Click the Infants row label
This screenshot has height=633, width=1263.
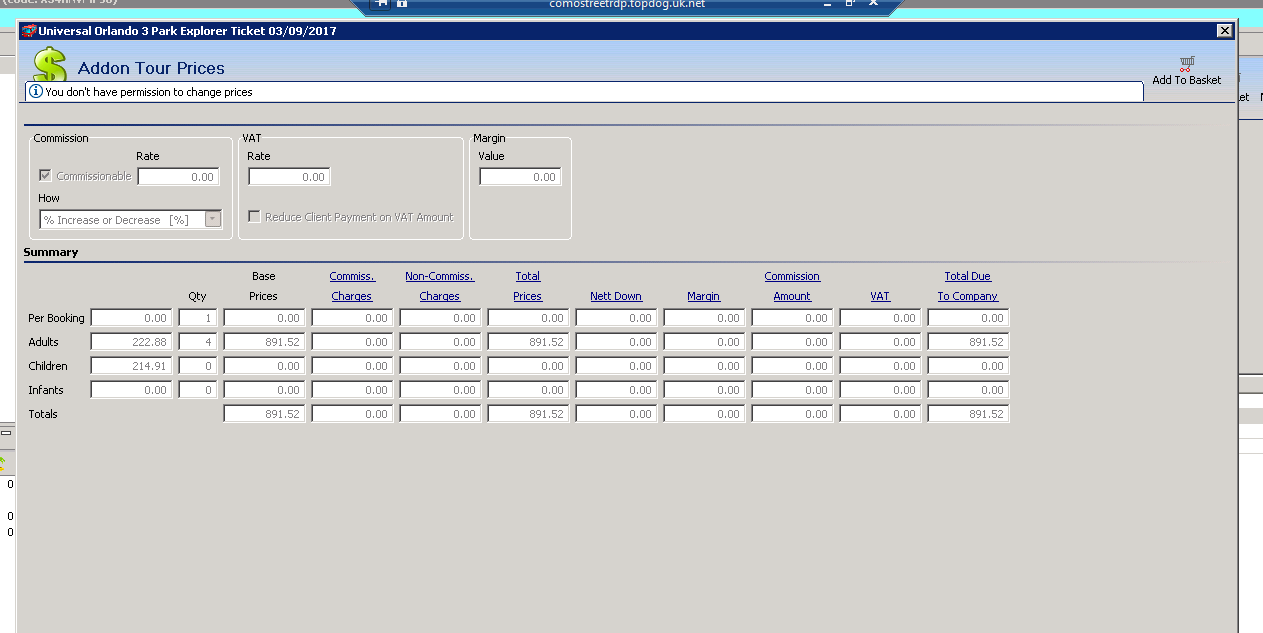[x=46, y=390]
